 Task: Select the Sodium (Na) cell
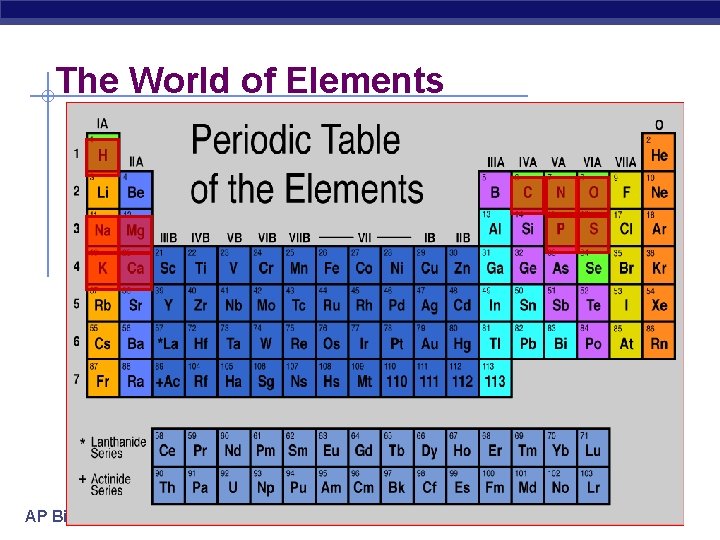(x=103, y=231)
